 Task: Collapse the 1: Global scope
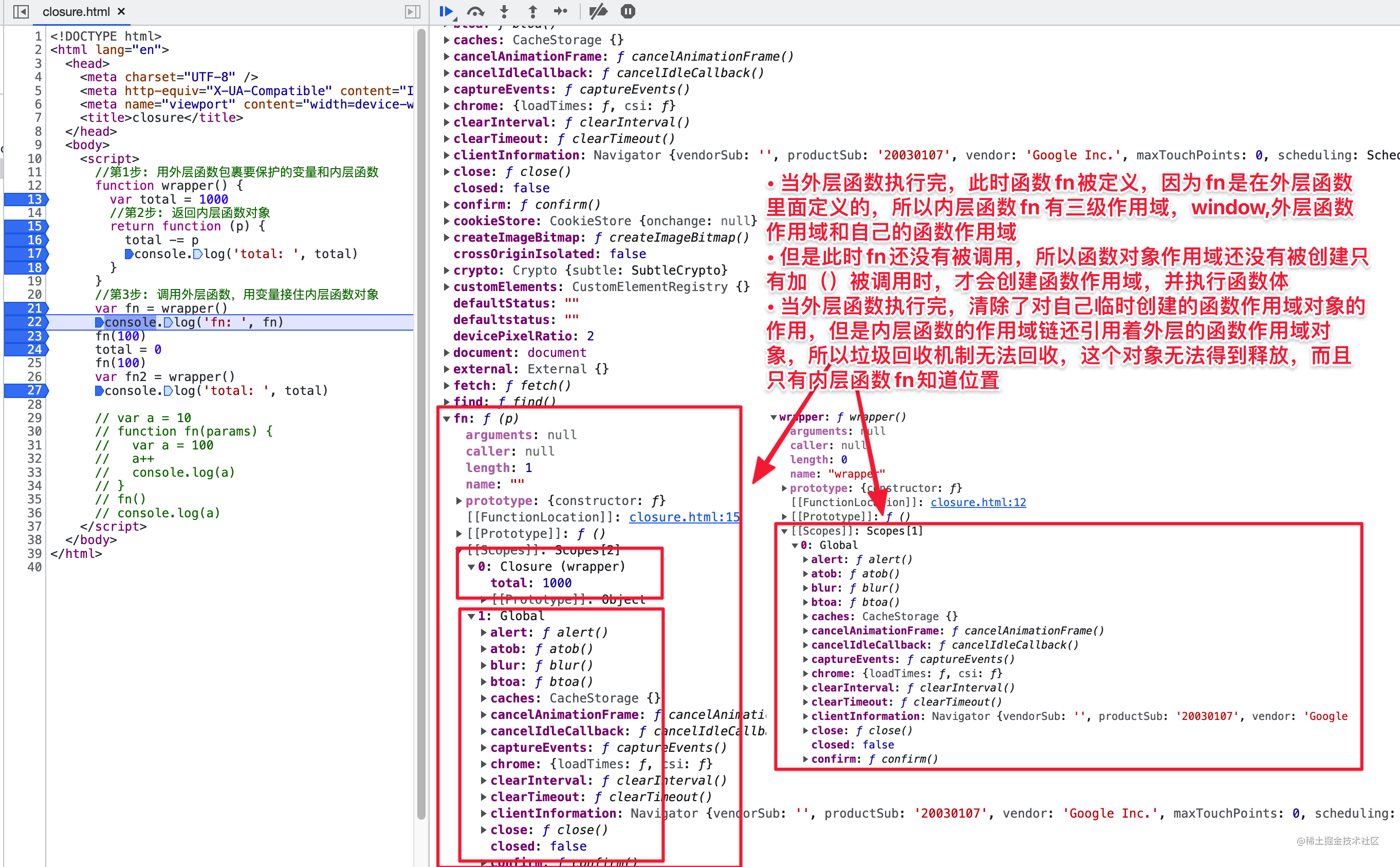coord(471,617)
